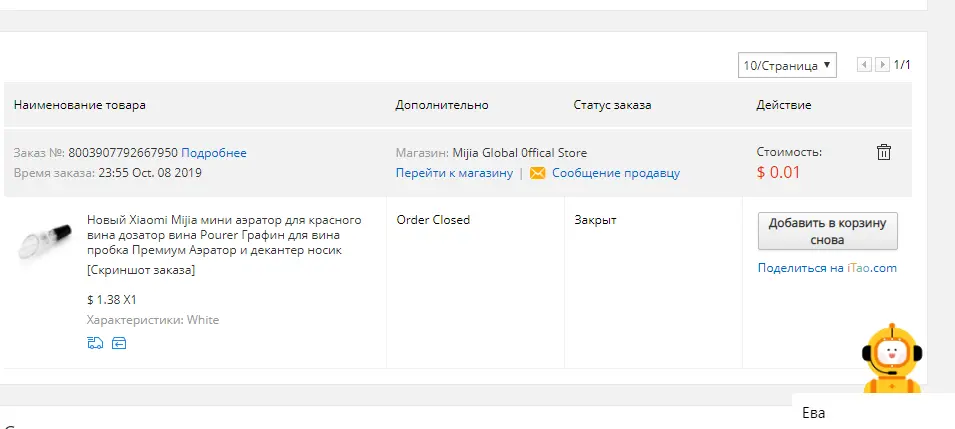Click the envelope icon beside Сообщение продавцу
This screenshot has width=955, height=429.
[537, 173]
